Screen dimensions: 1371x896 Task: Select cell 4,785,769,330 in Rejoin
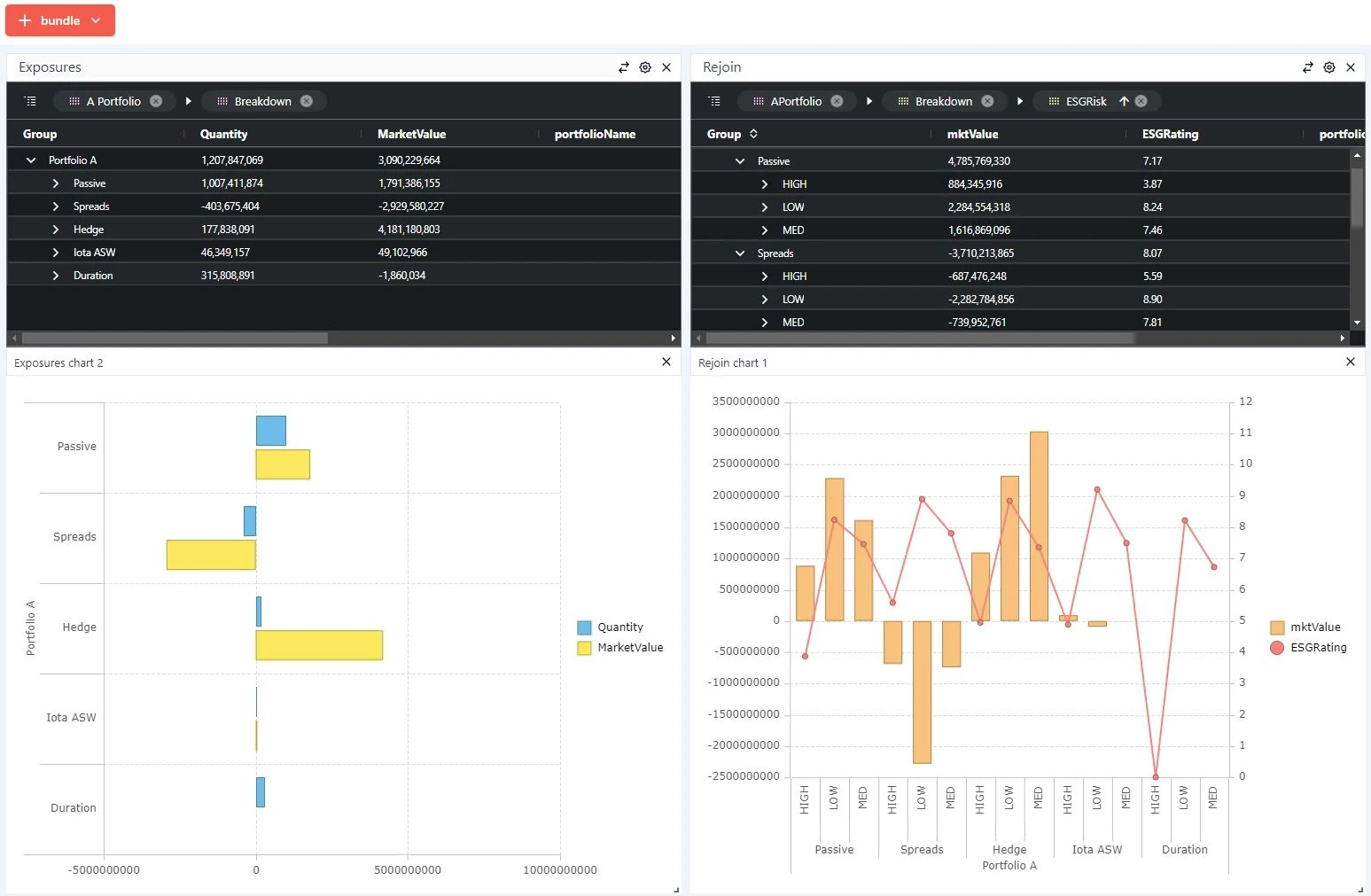979,161
